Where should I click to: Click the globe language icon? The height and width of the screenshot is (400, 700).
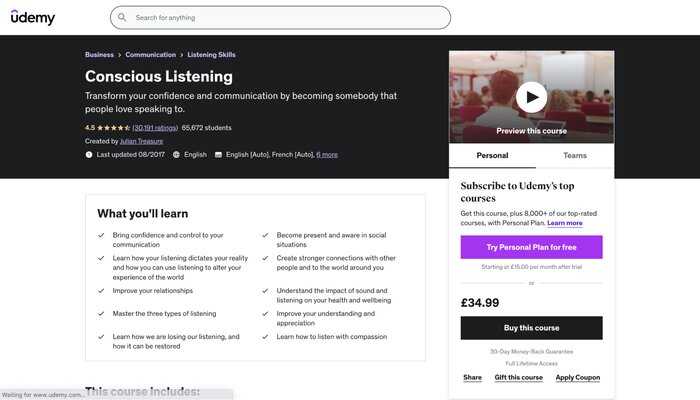click(176, 154)
